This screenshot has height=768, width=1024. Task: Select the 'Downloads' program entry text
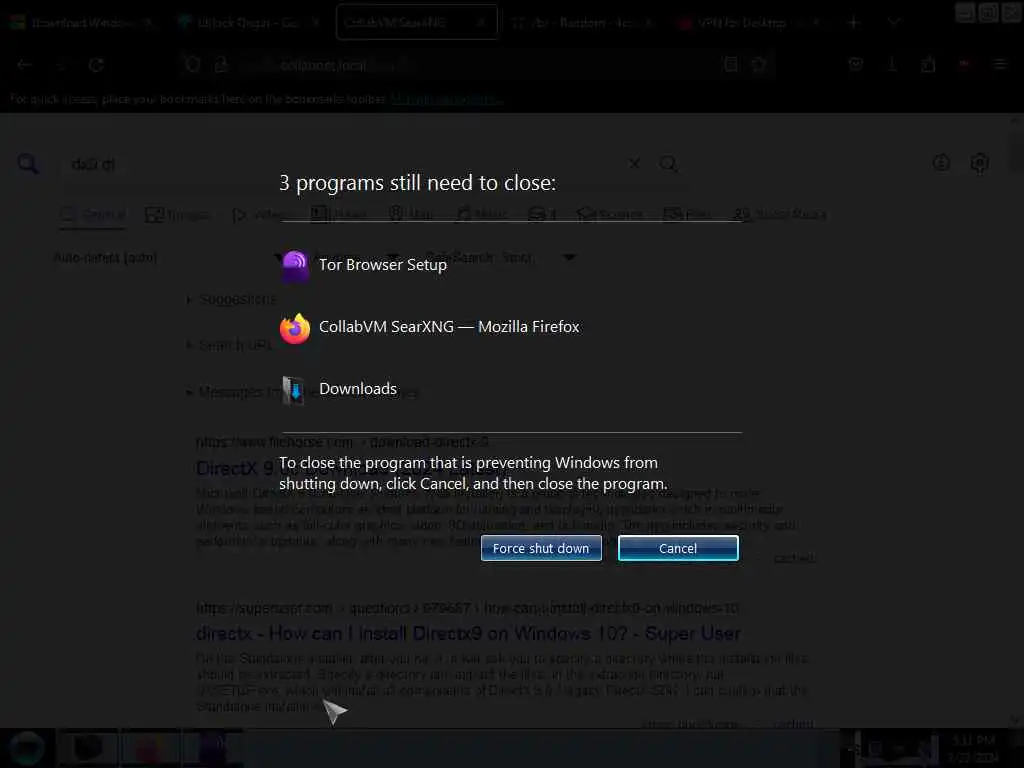[358, 389]
